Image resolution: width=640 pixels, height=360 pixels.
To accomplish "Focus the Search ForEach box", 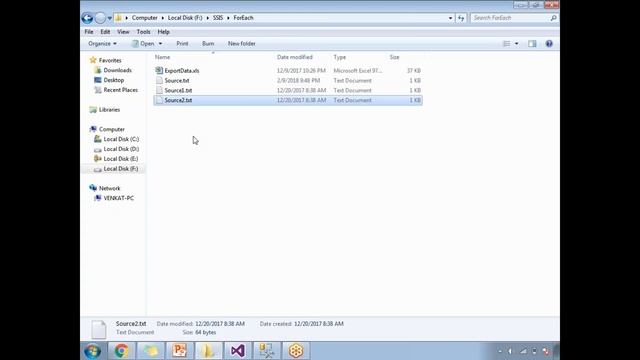I will coord(509,18).
